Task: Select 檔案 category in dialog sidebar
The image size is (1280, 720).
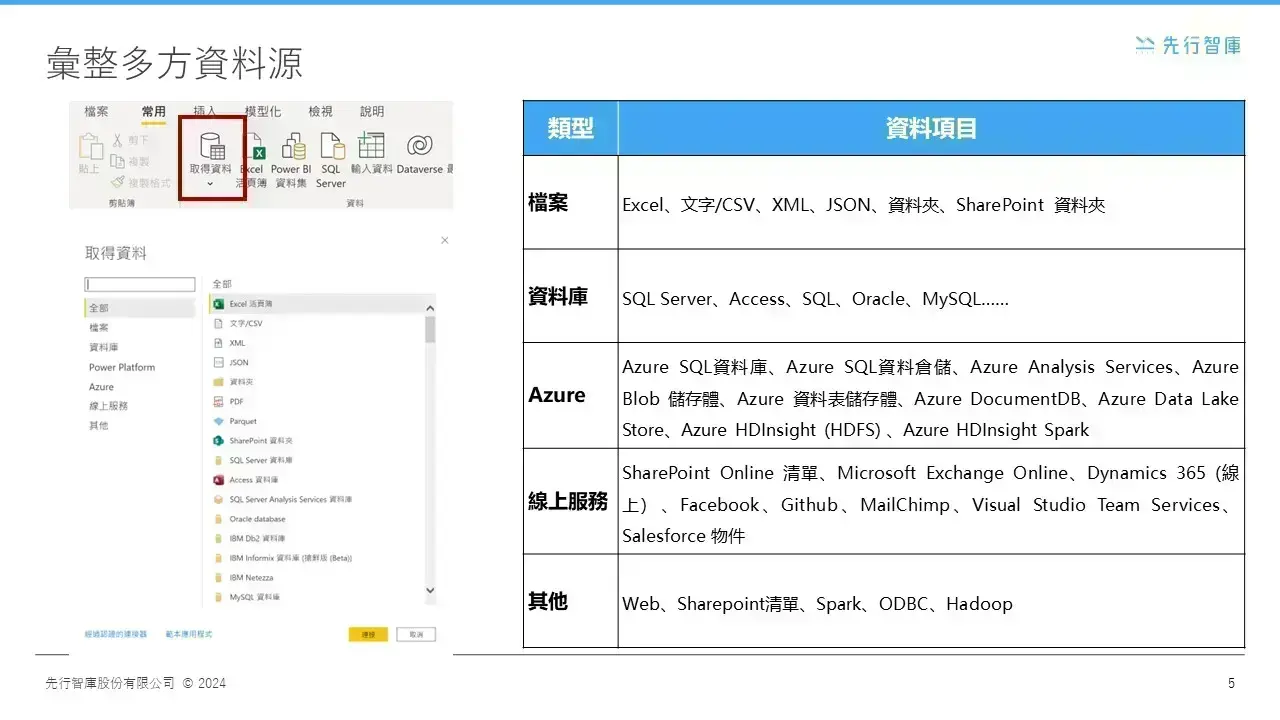Action: [x=99, y=328]
